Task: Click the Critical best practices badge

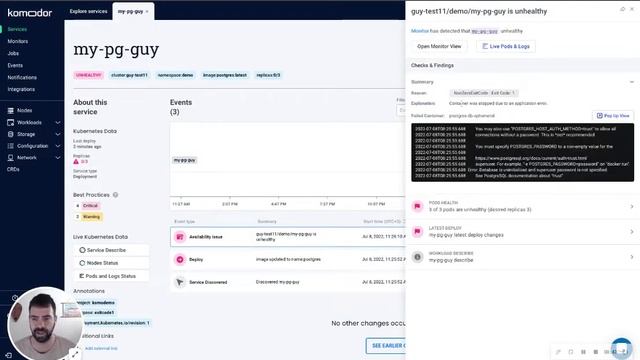Action: (x=90, y=206)
